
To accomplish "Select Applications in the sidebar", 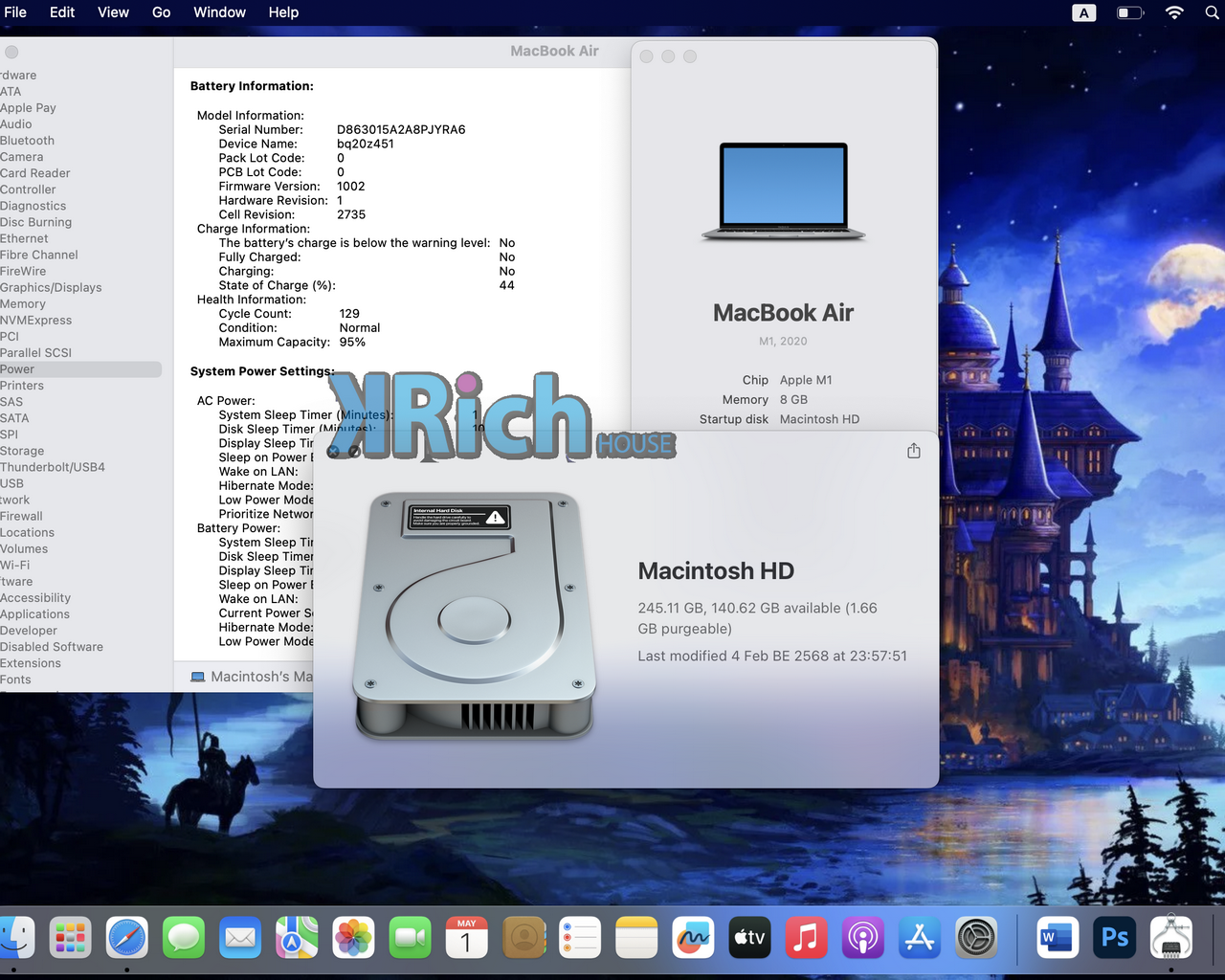I will [x=34, y=614].
